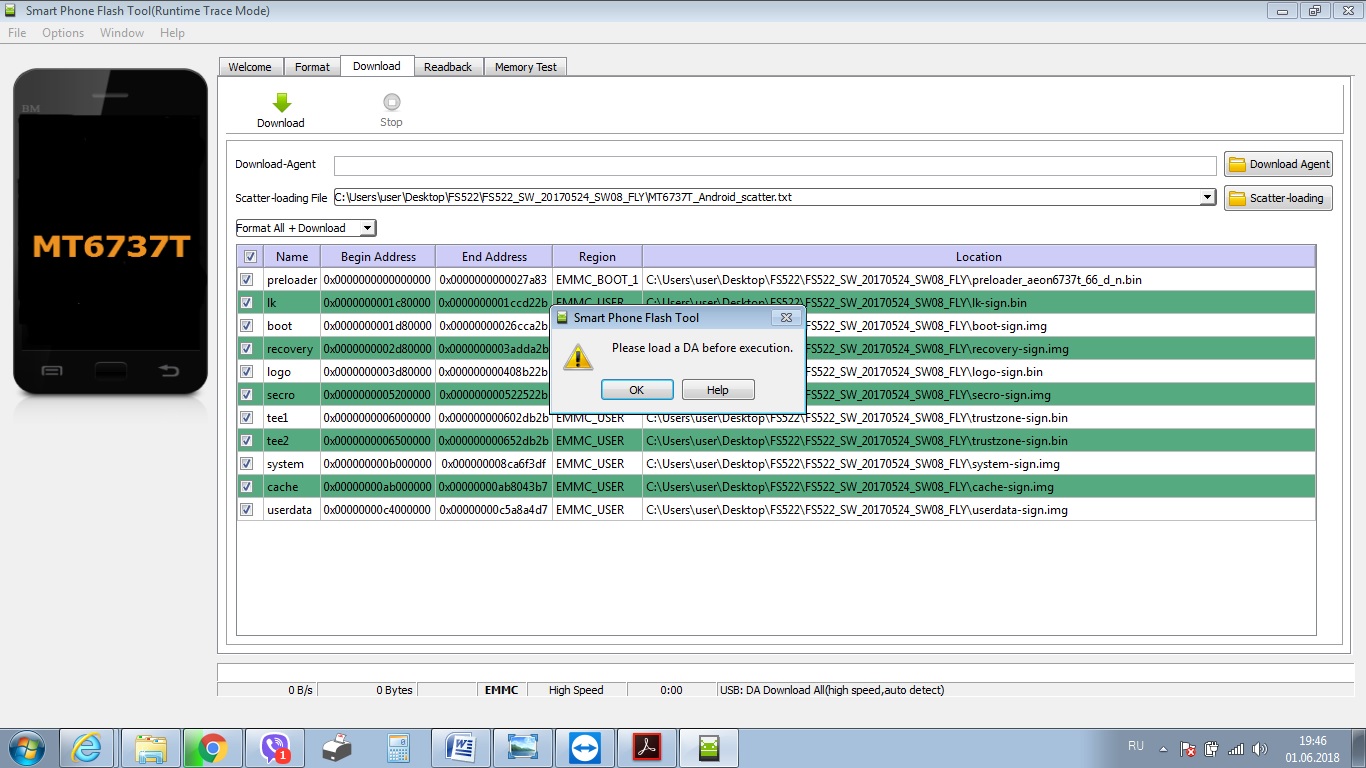Viewport: 1366px width, 768px height.
Task: Click the Download-Agent path input field
Action: click(x=775, y=165)
